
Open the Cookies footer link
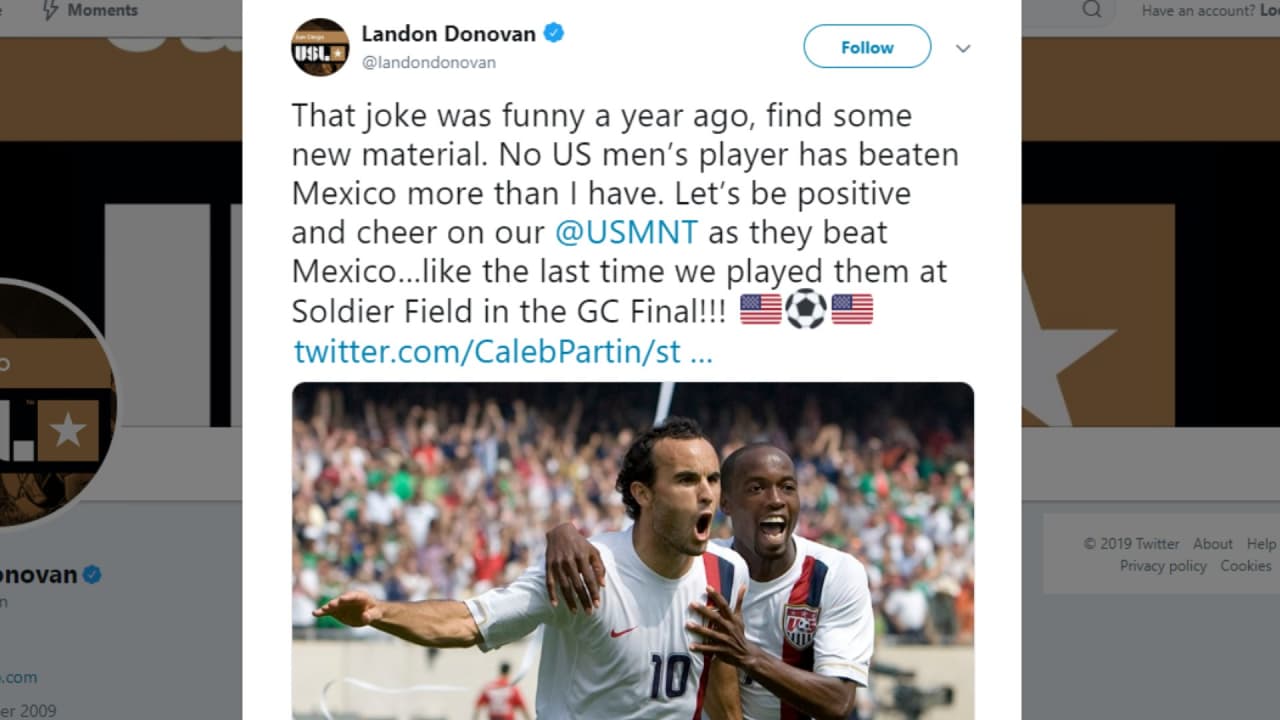click(x=1246, y=566)
